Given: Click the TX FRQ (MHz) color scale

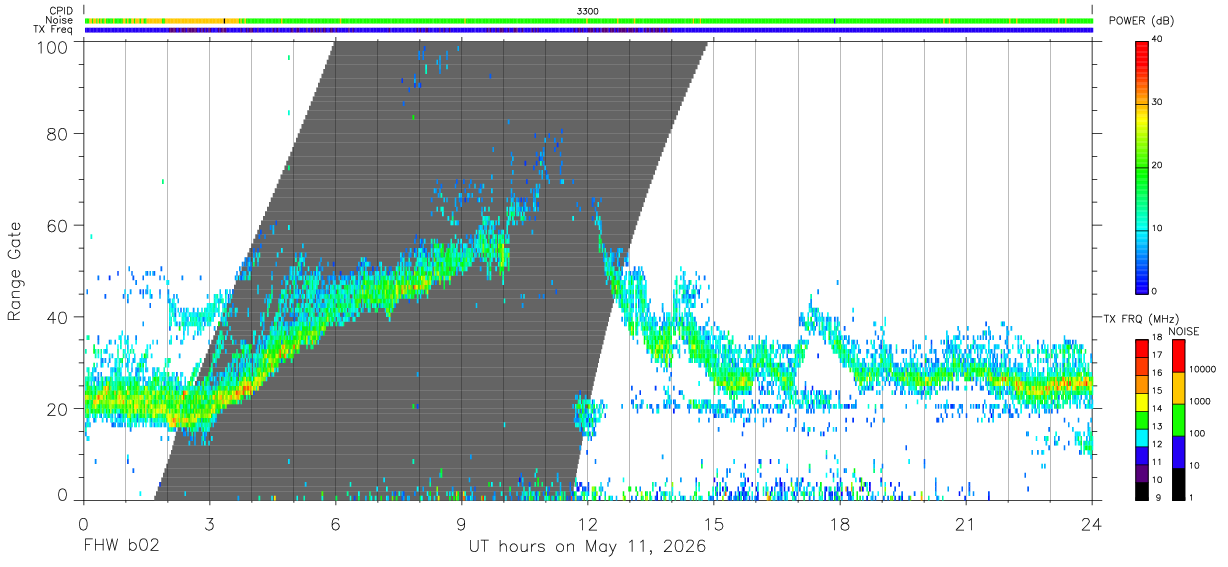Looking at the screenshot, I should (1142, 419).
